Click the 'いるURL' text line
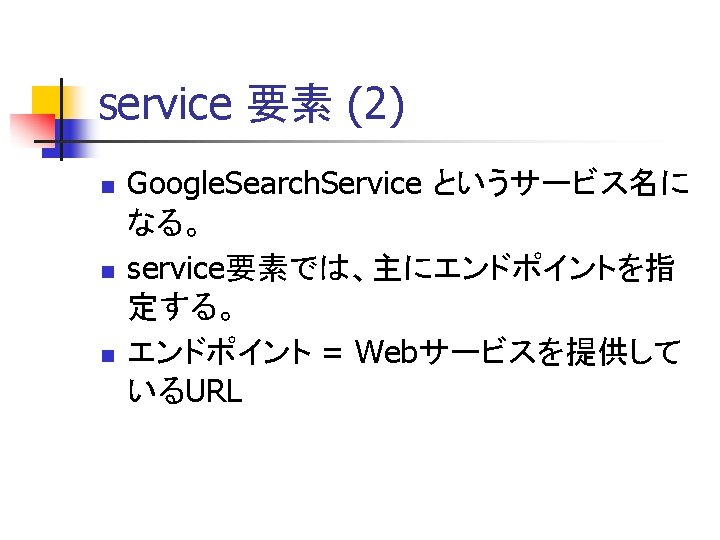The width and height of the screenshot is (720, 540). (x=185, y=392)
